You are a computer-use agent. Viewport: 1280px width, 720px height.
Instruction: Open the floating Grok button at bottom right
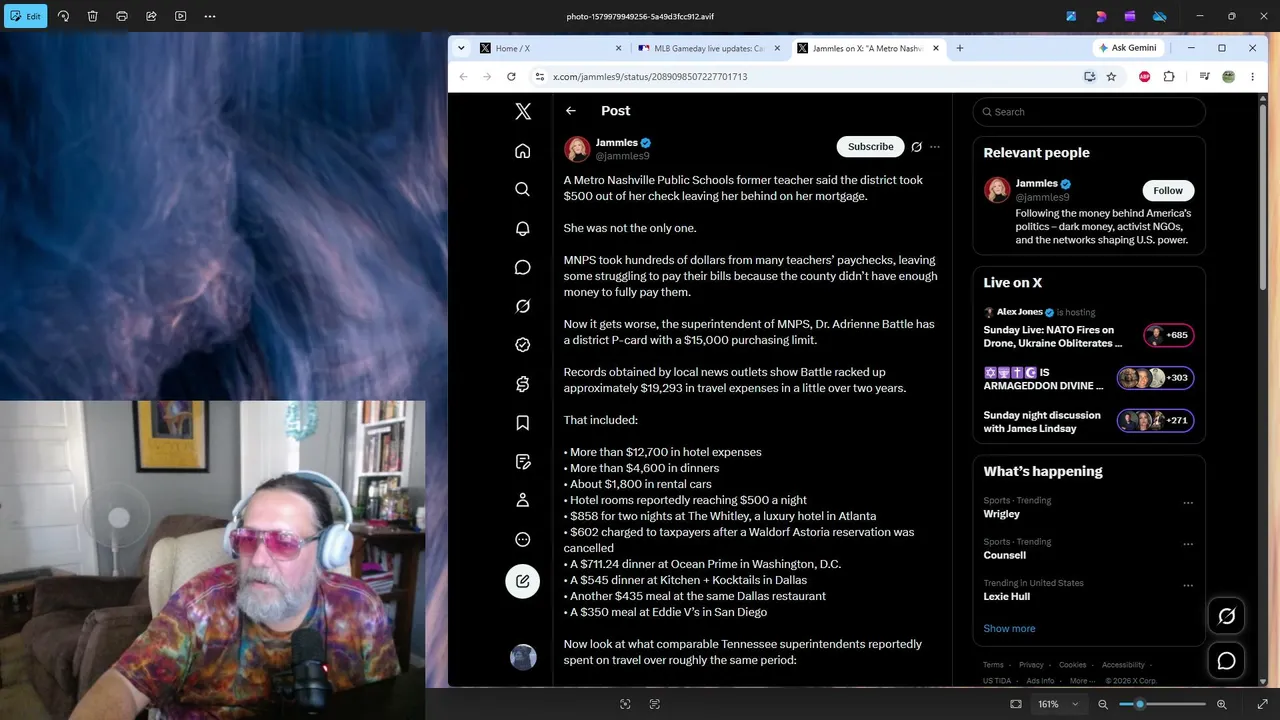point(1226,616)
